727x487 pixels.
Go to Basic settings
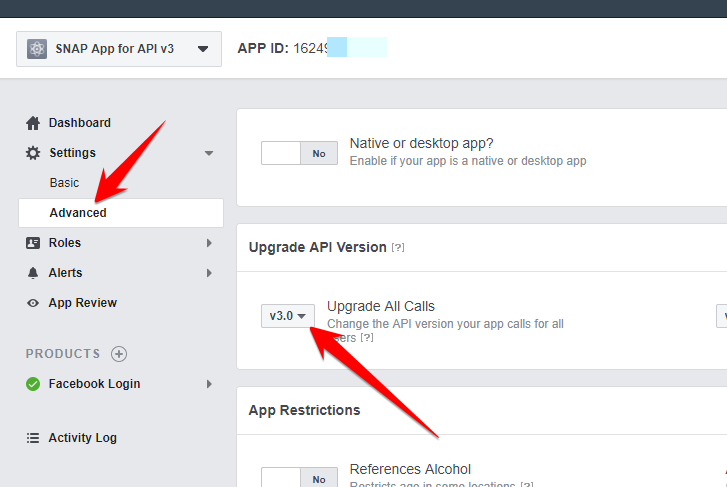click(64, 183)
